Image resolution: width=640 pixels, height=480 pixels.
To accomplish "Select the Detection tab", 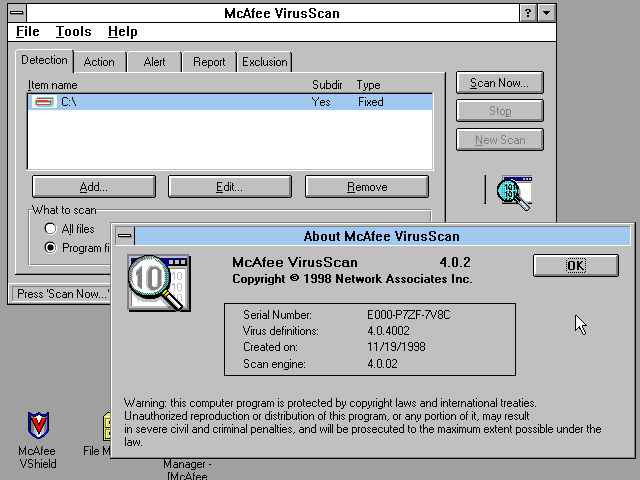I will (x=44, y=60).
